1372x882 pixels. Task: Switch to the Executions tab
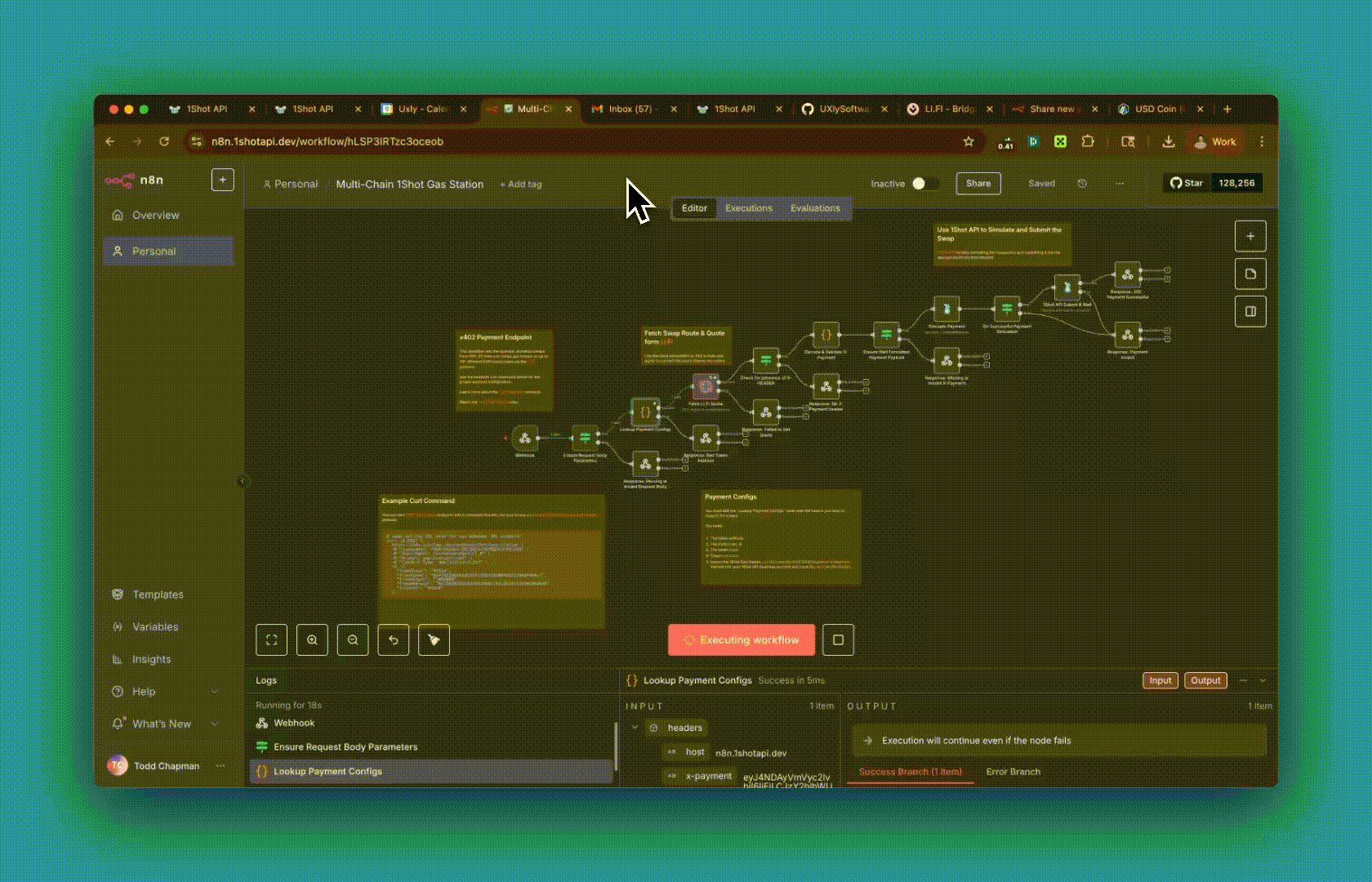pyautogui.click(x=748, y=208)
